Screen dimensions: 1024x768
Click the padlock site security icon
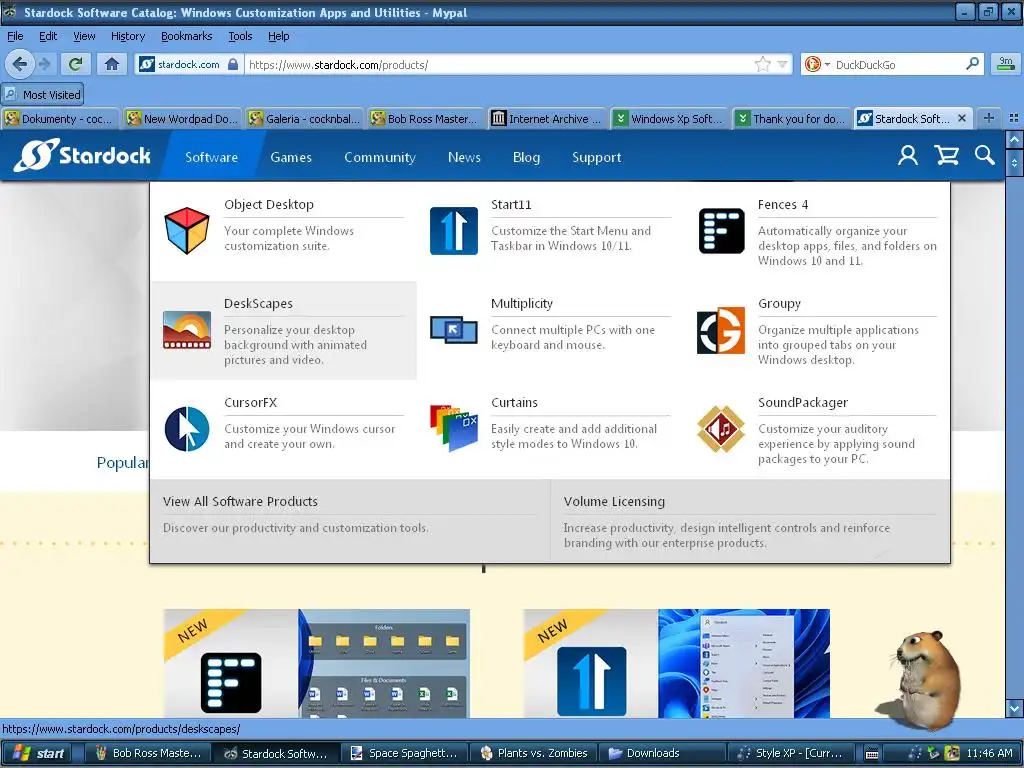pos(233,64)
